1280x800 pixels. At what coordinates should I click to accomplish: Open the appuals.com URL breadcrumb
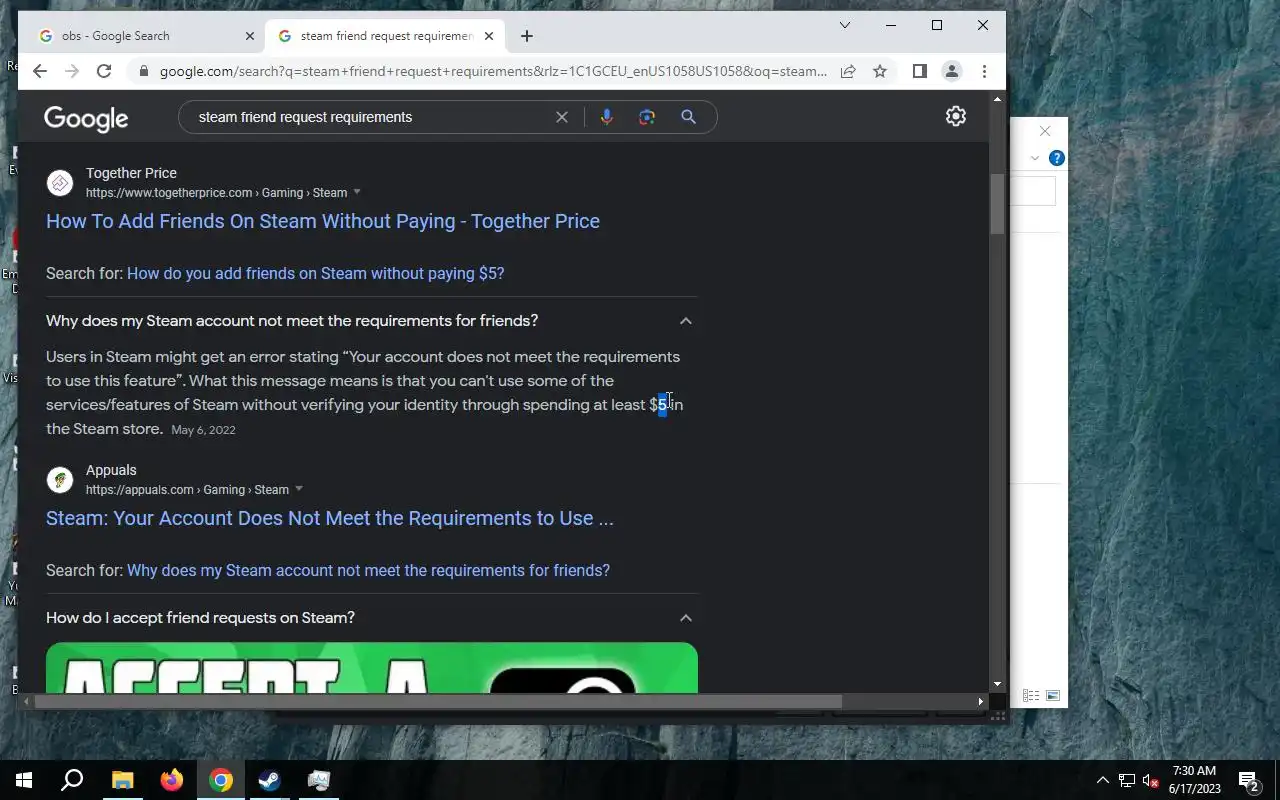click(x=187, y=490)
